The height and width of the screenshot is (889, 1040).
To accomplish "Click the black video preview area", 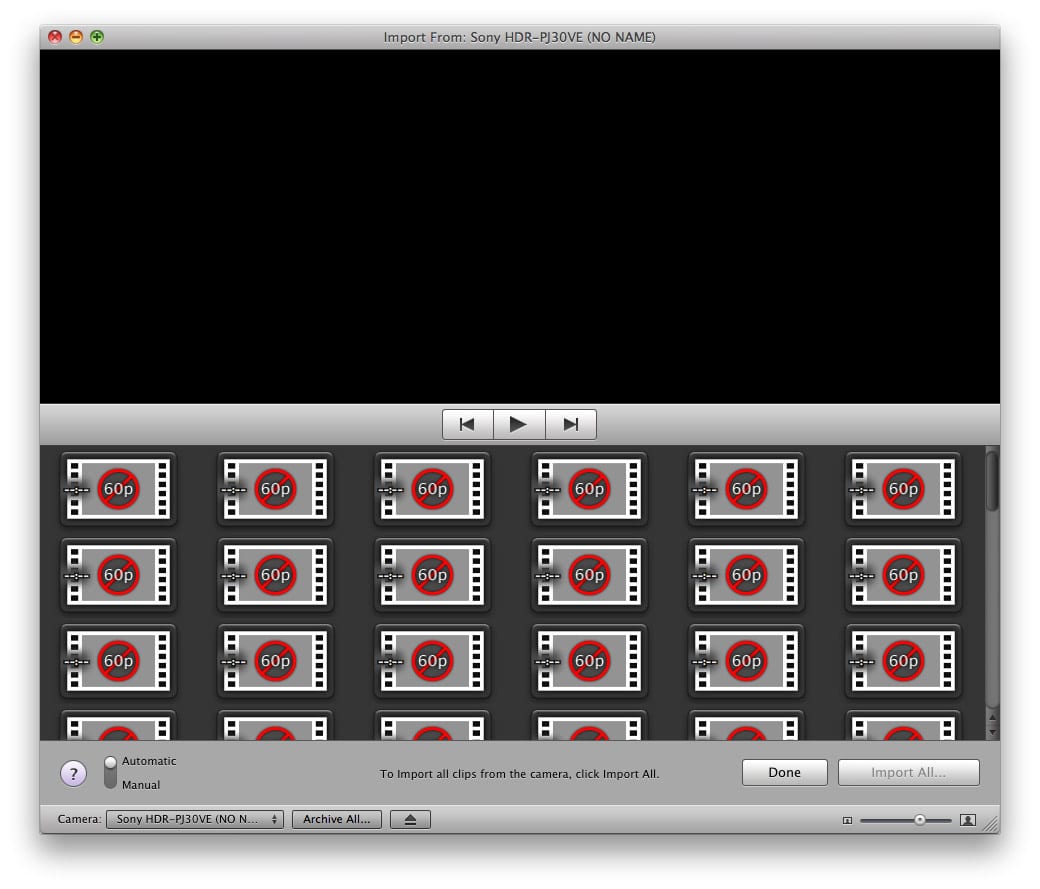I will tap(520, 226).
